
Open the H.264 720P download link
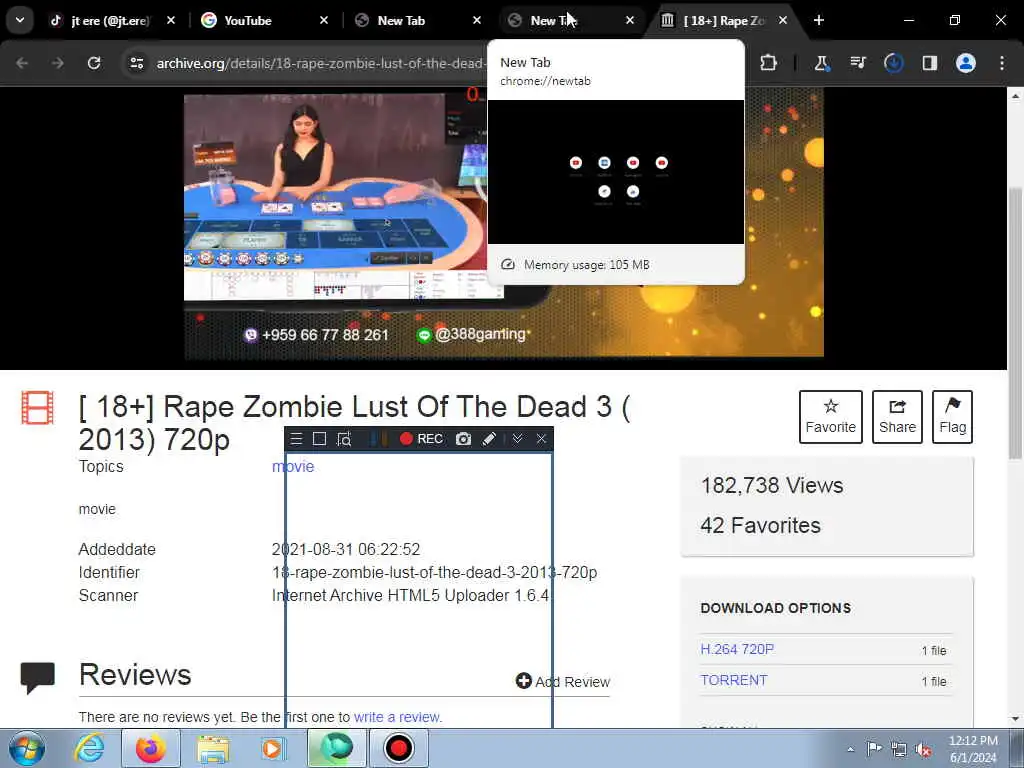pos(737,649)
